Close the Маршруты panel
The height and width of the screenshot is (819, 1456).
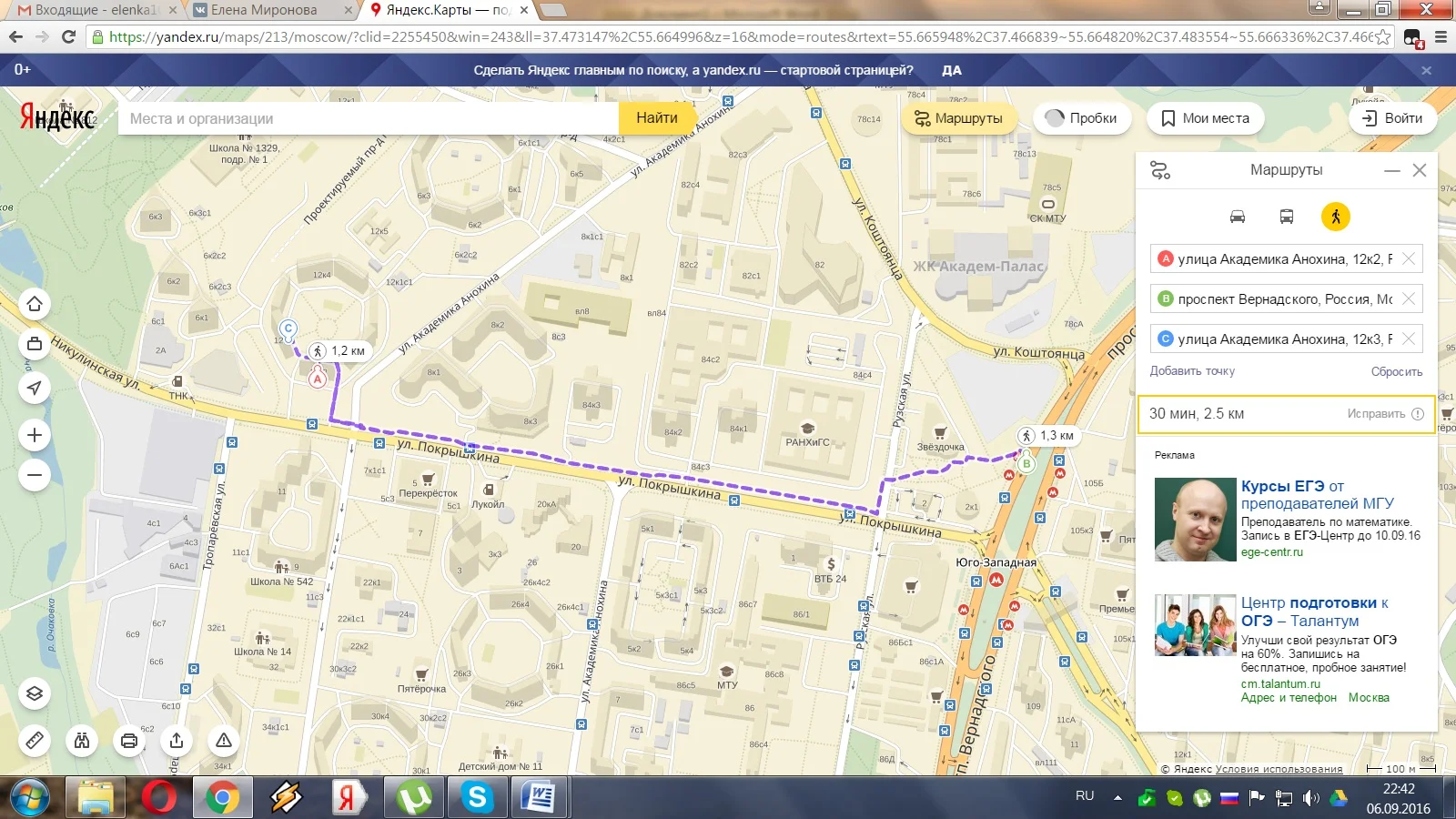click(x=1420, y=170)
